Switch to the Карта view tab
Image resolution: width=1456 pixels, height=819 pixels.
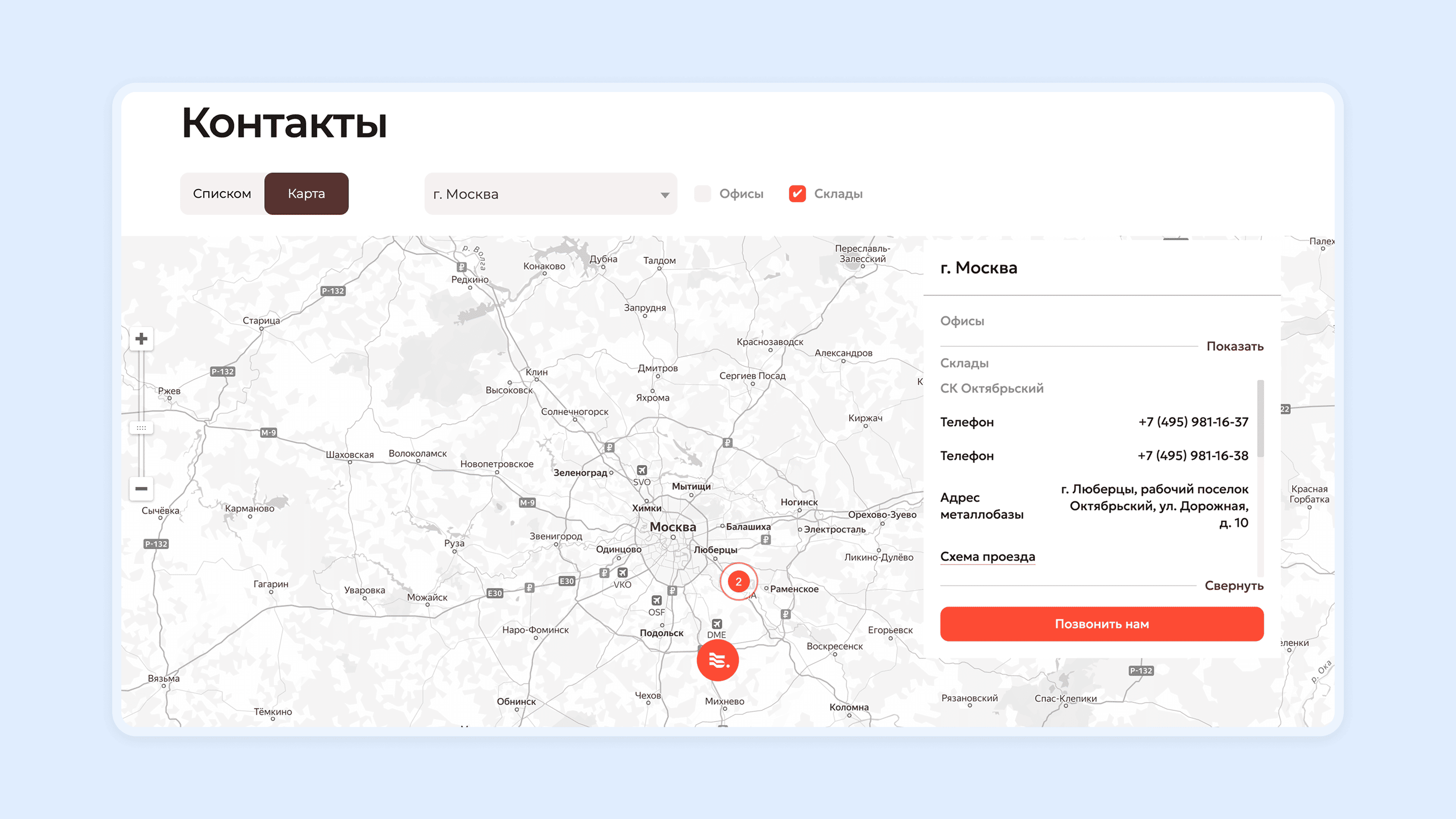tap(306, 194)
